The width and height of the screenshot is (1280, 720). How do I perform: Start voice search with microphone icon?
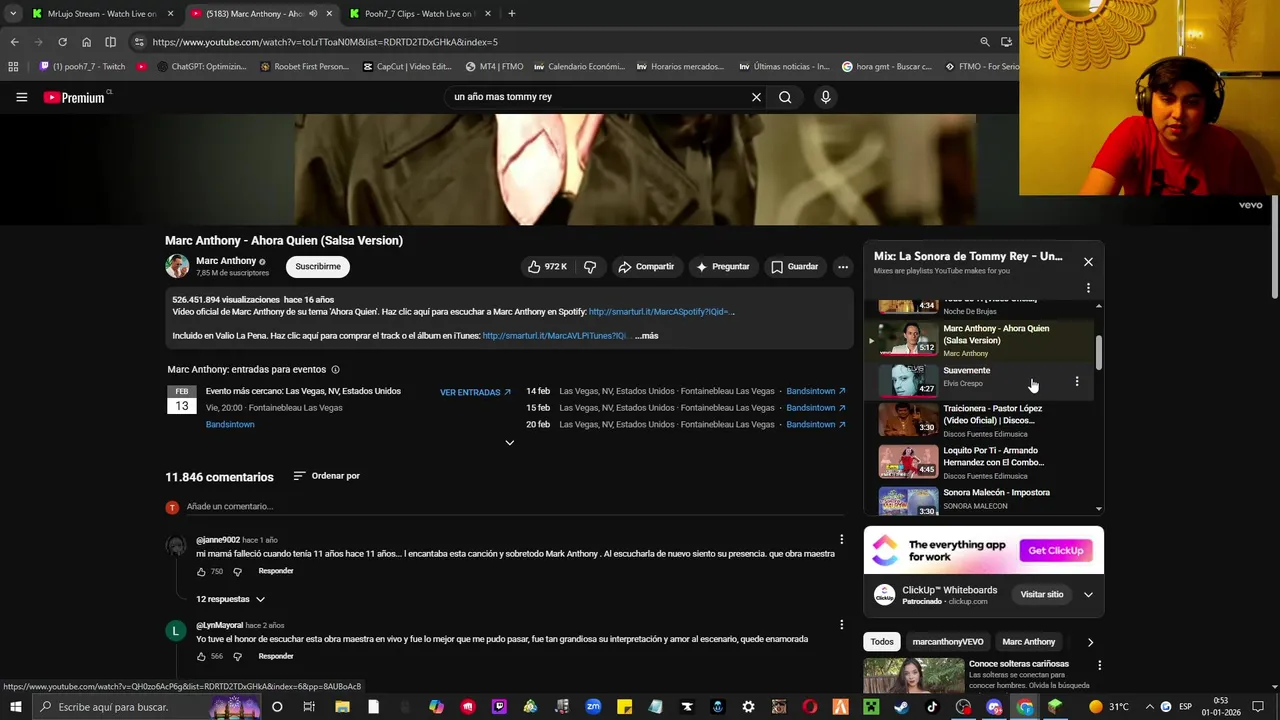(x=825, y=97)
